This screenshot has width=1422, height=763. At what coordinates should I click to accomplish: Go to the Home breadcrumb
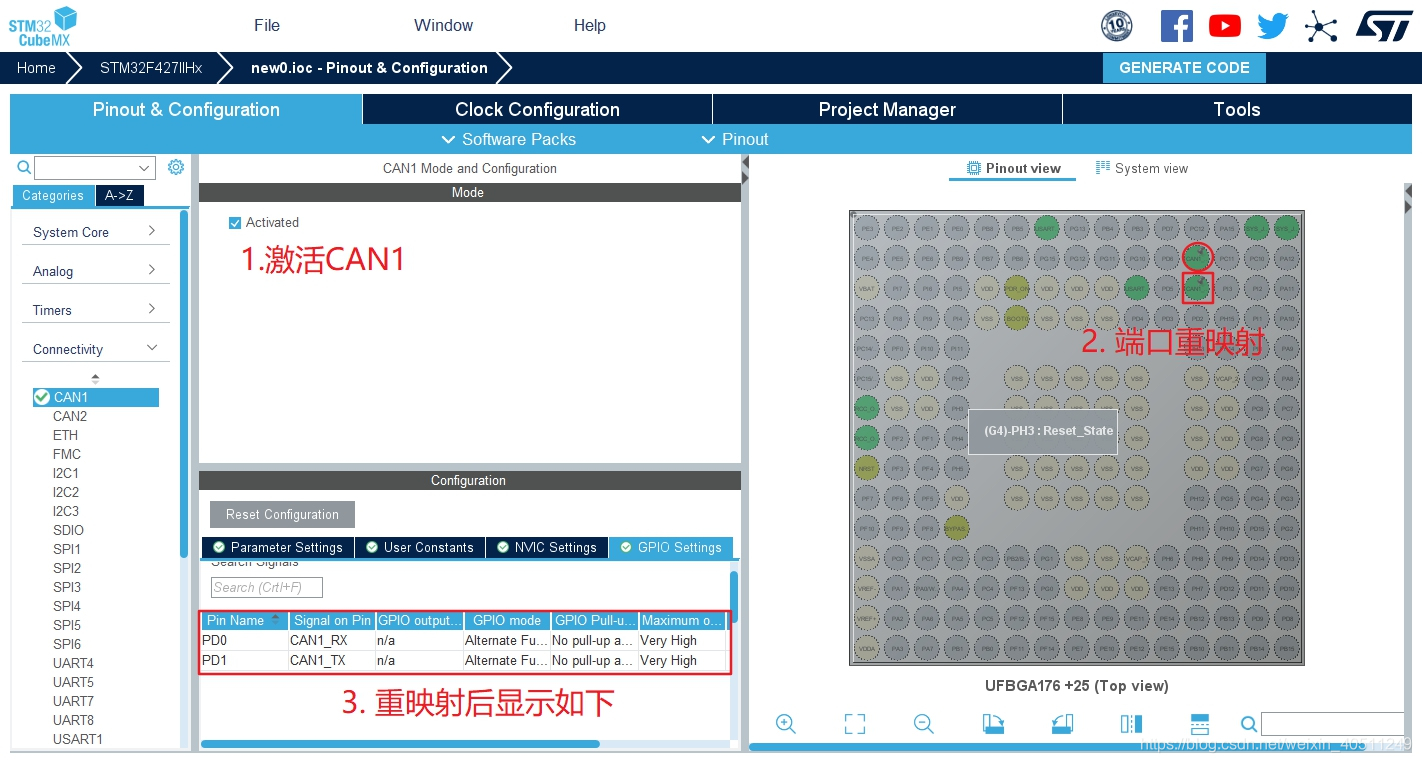[x=36, y=68]
